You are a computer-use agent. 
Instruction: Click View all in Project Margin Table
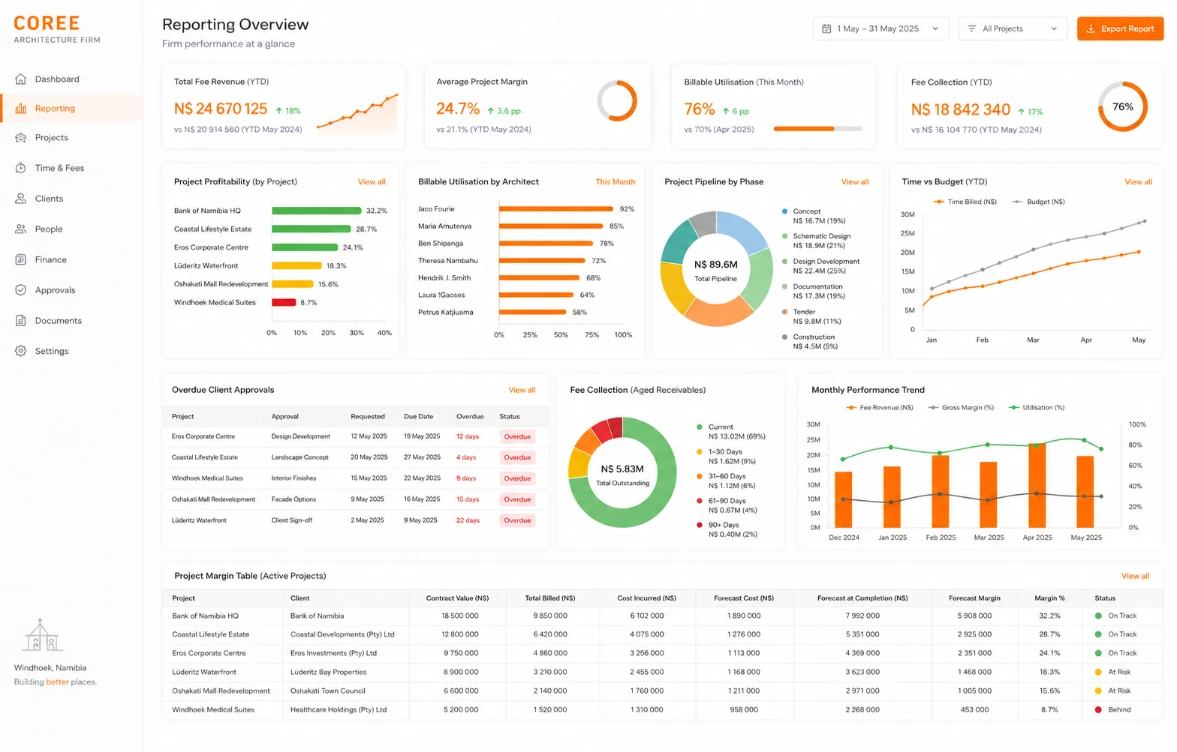1135,576
